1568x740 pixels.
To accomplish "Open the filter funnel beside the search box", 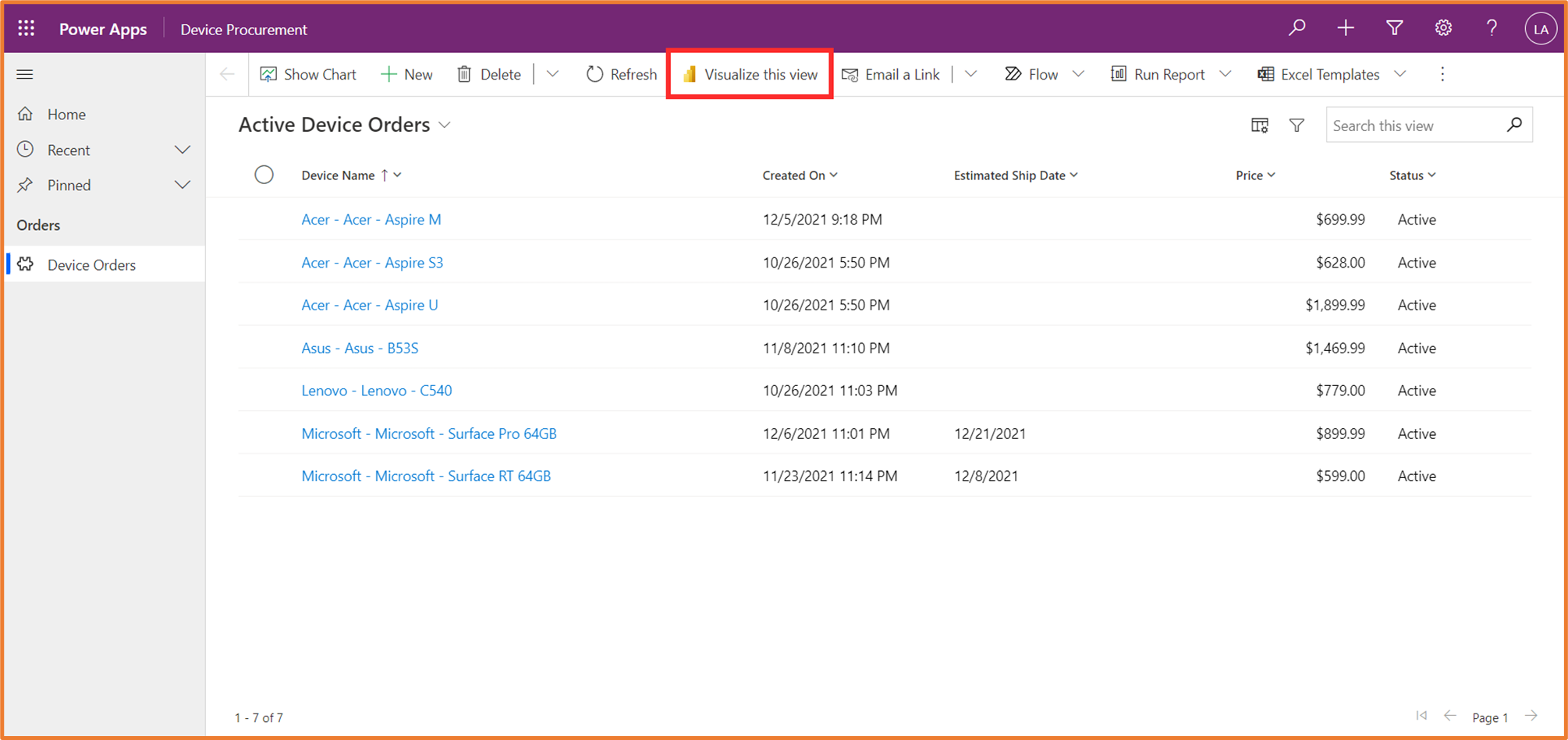I will [x=1297, y=125].
